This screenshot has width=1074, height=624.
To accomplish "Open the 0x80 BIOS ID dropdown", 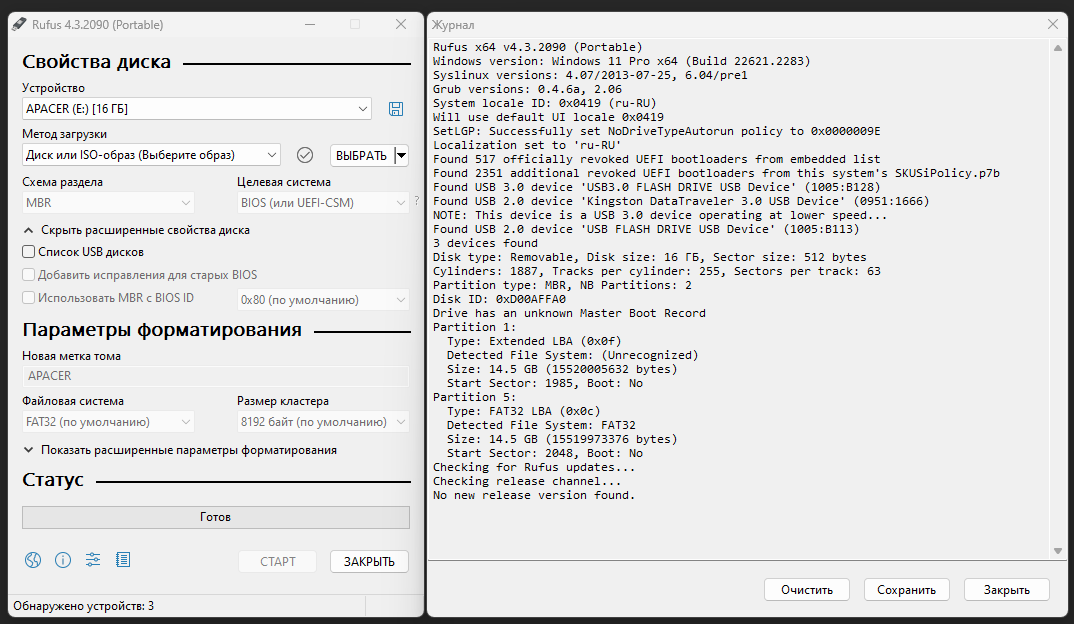I will point(323,300).
